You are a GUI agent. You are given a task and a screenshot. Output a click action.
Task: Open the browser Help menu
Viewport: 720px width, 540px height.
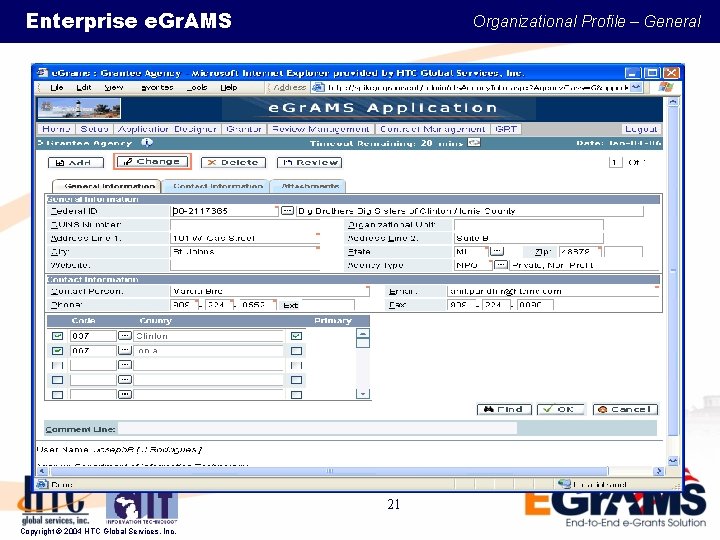tap(229, 87)
